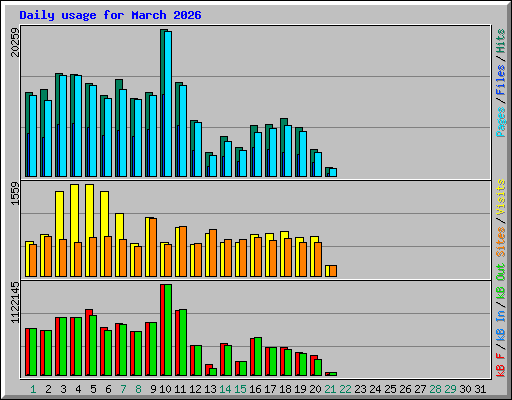Click day 29 on the x-axis
This screenshot has height=400, width=512.
coord(450,389)
